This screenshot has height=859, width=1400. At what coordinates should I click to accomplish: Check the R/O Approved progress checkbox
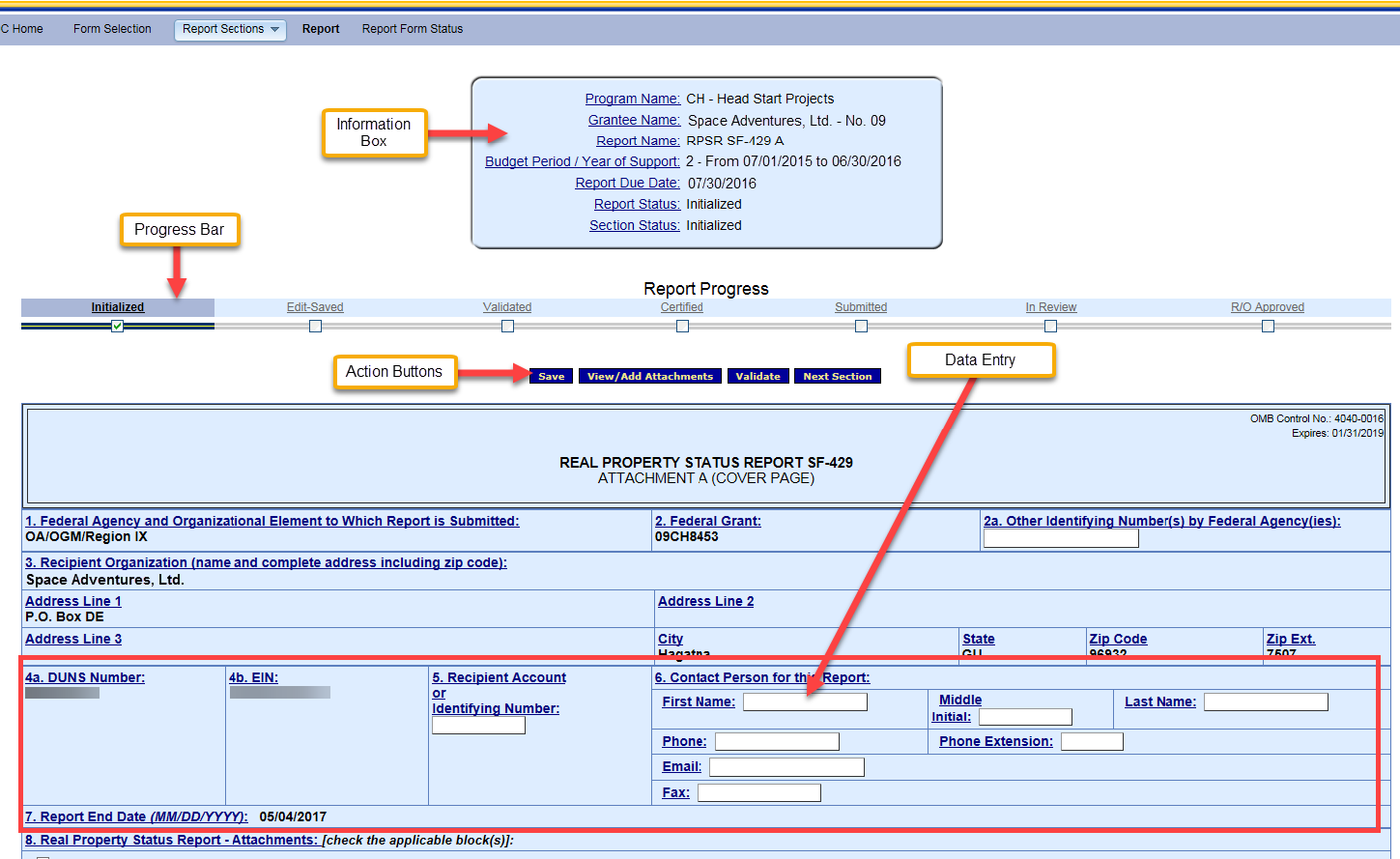[x=1268, y=327]
